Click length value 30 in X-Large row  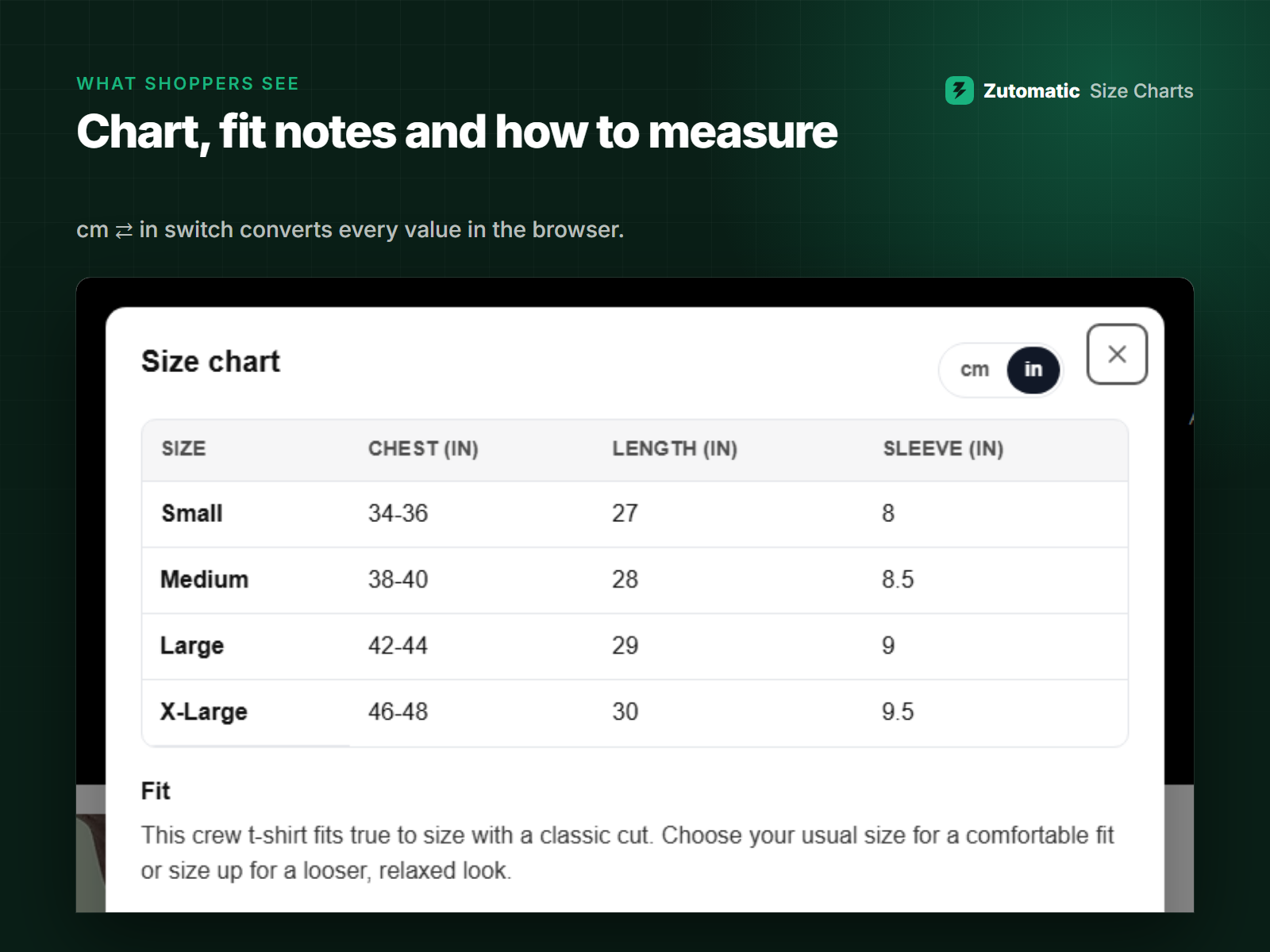point(625,712)
